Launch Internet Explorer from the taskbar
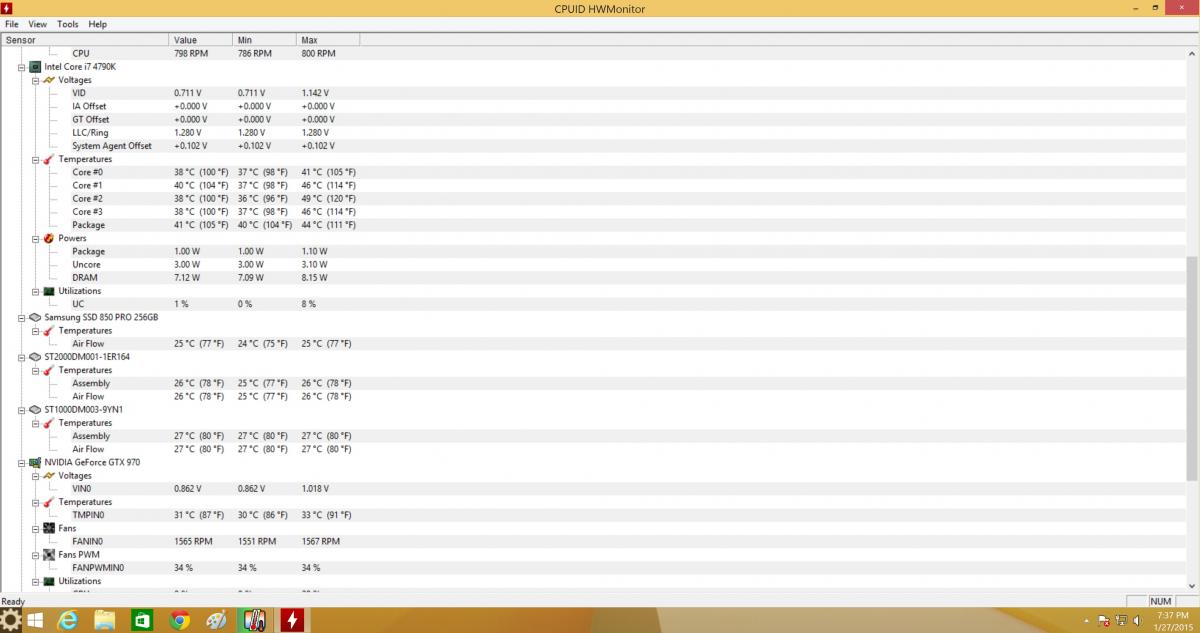The image size is (1200, 633). tap(68, 620)
